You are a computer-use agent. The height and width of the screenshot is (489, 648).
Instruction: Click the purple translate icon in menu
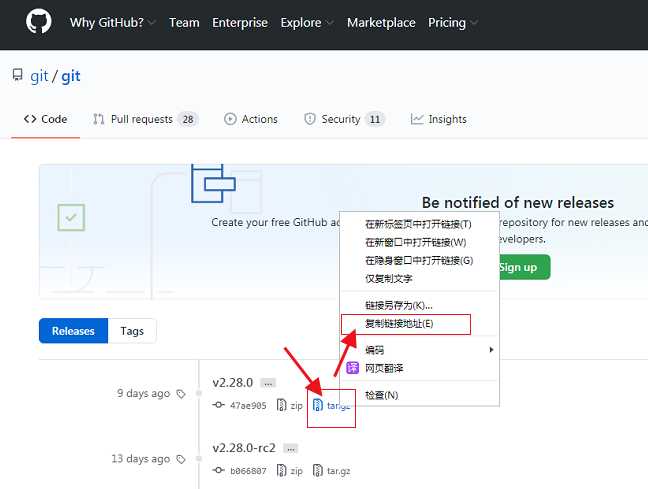pos(353,367)
